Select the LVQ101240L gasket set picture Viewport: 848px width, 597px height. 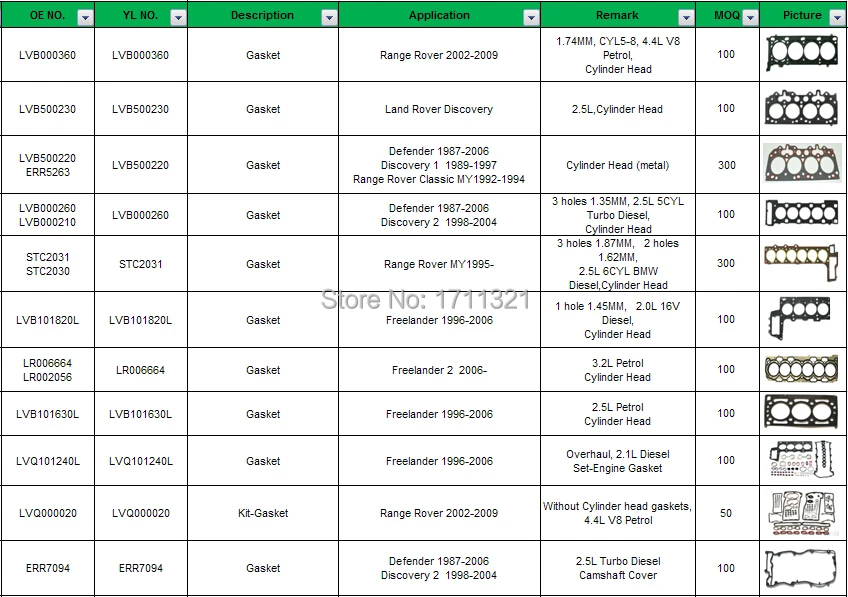801,459
